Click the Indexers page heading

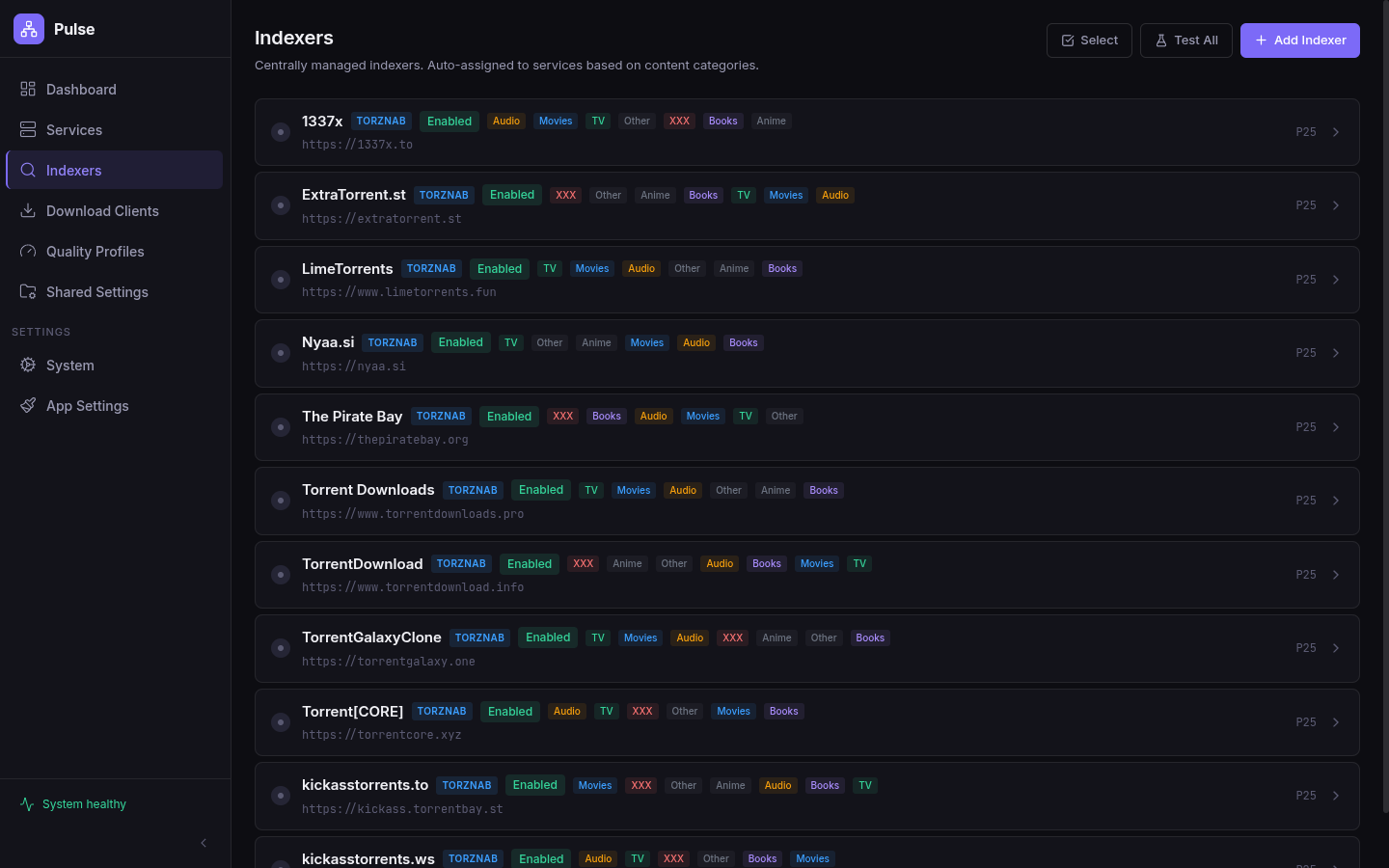click(294, 38)
